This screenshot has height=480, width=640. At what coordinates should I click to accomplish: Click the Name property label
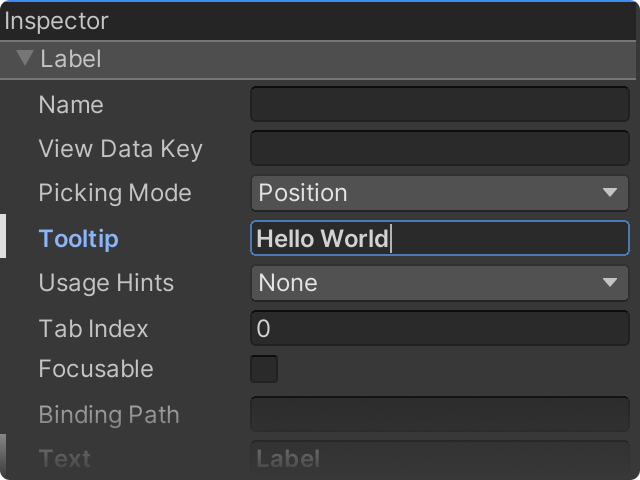[71, 105]
